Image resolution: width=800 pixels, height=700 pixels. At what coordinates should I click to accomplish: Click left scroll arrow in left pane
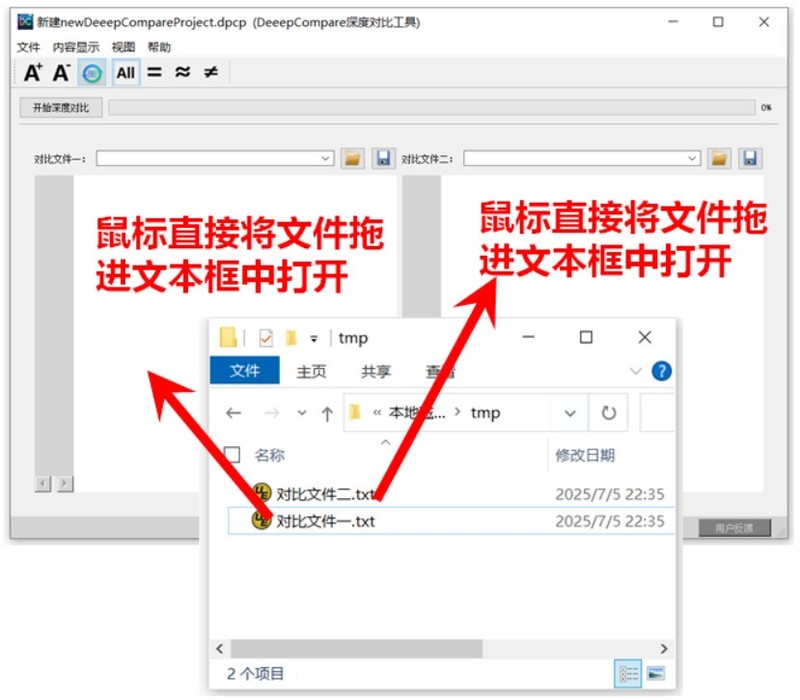43,484
